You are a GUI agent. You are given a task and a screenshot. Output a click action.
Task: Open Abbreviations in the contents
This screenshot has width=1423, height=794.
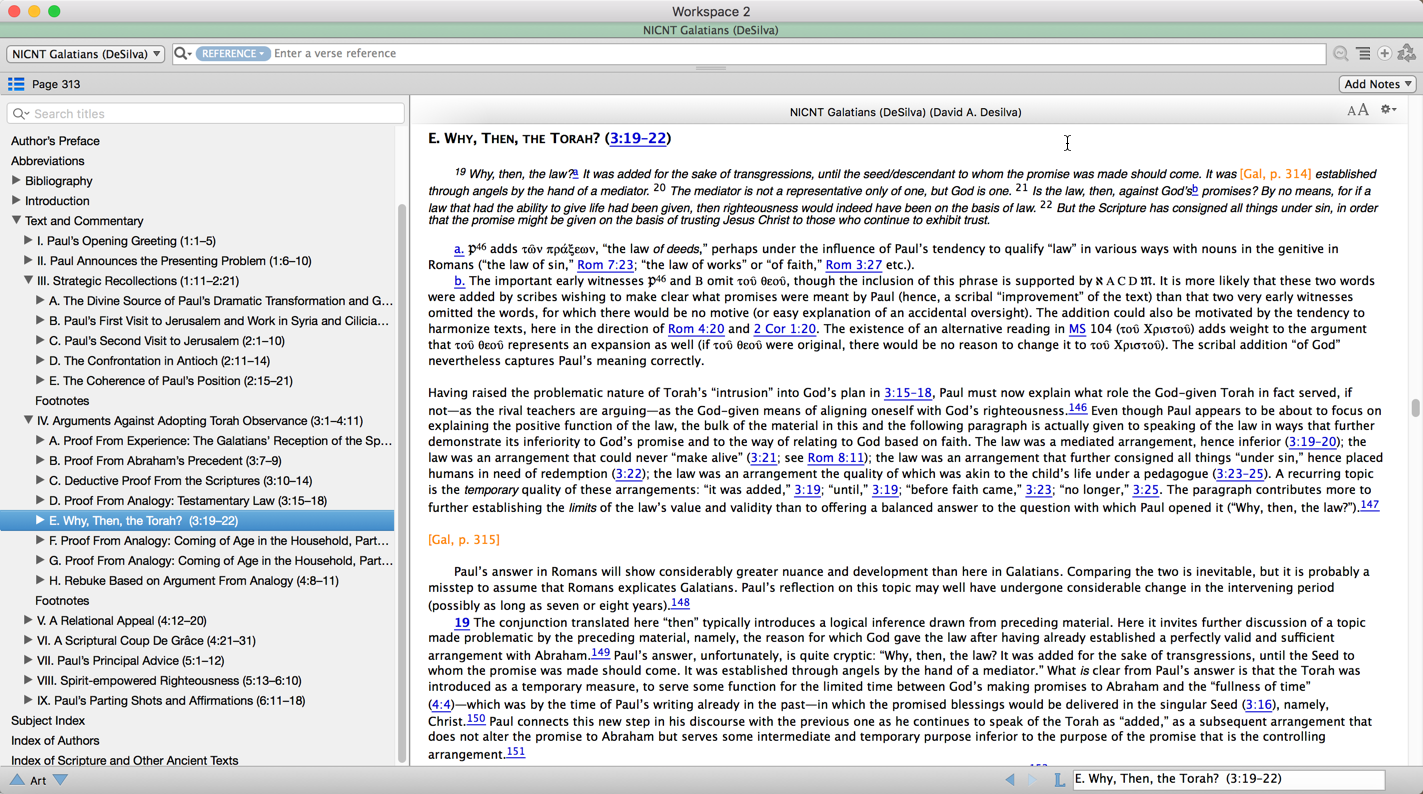tap(47, 161)
